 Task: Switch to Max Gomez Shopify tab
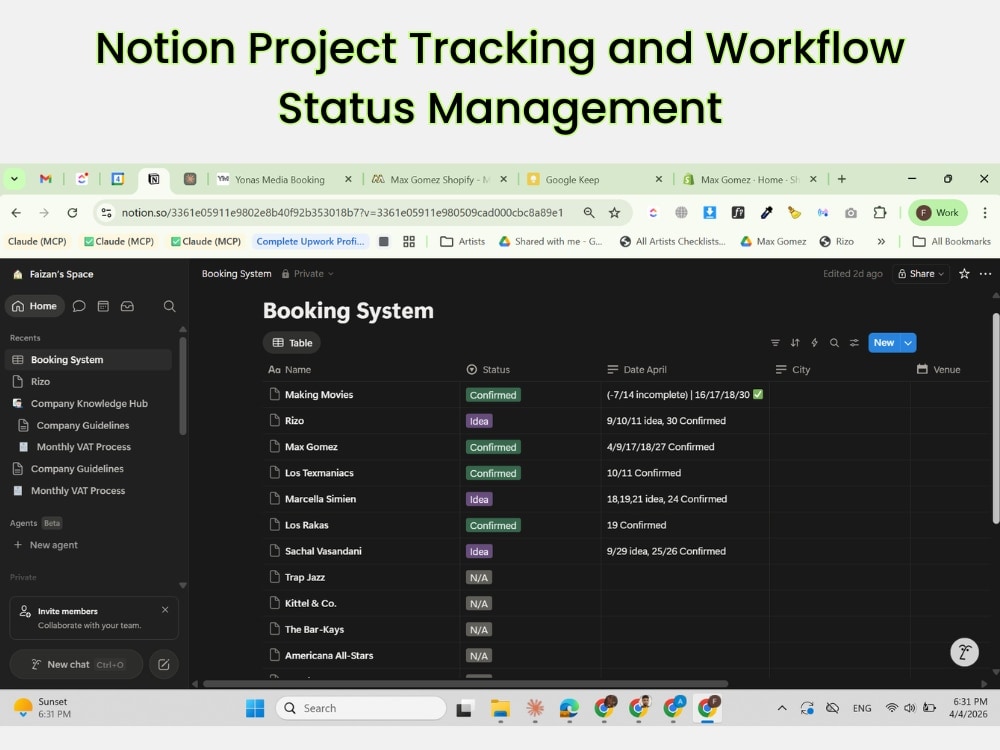click(440, 180)
